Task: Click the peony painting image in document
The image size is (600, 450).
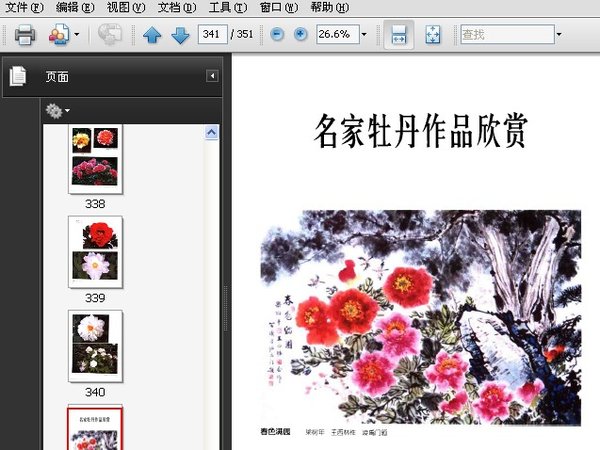Action: click(x=421, y=317)
